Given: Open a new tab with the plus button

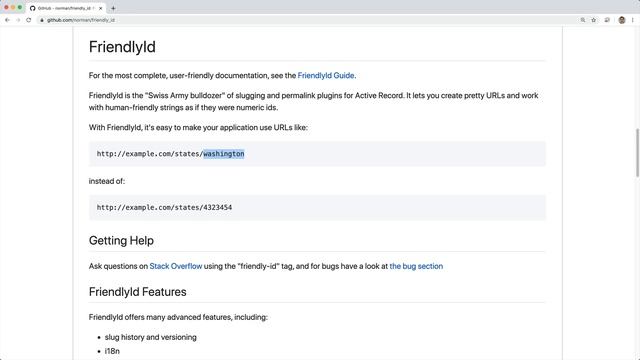Looking at the screenshot, I should click(113, 8).
